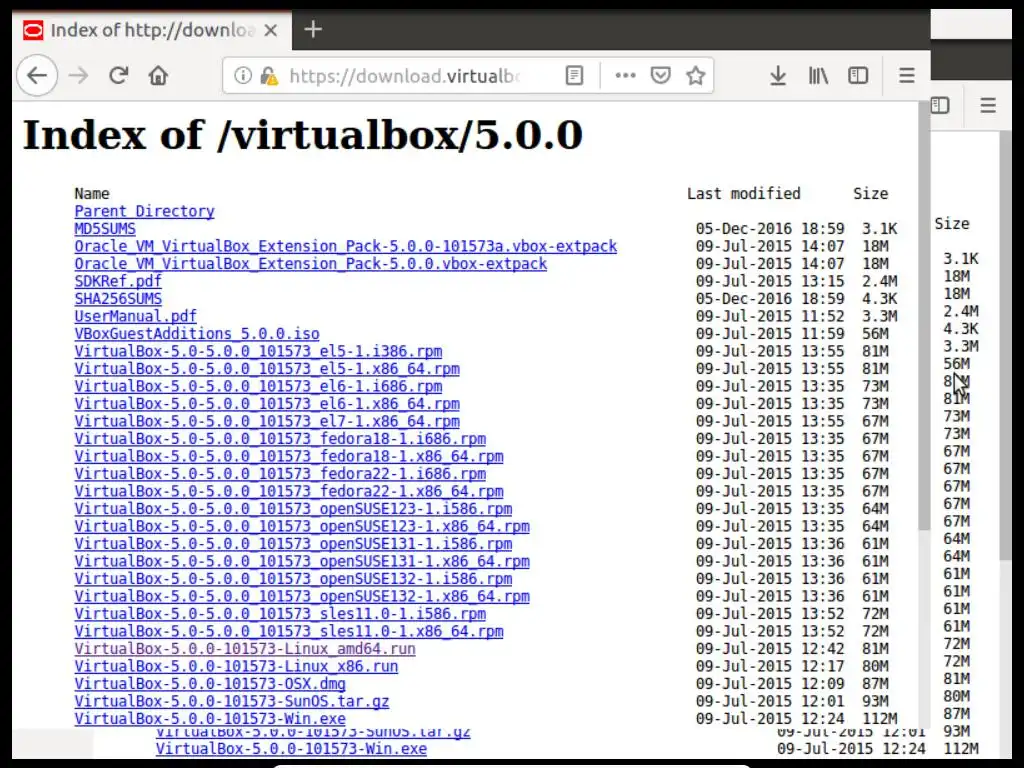Select the 'Index of http://downloa' tab
The image size is (1024, 768).
pyautogui.click(x=152, y=30)
